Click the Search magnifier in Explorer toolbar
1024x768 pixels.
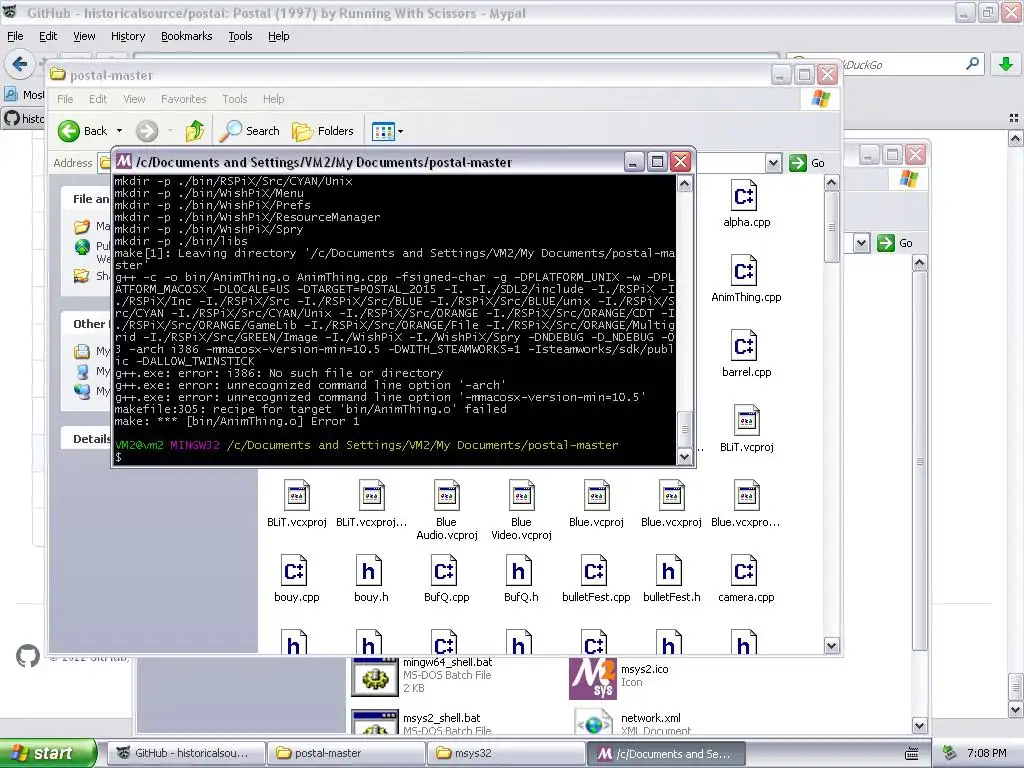pos(231,131)
